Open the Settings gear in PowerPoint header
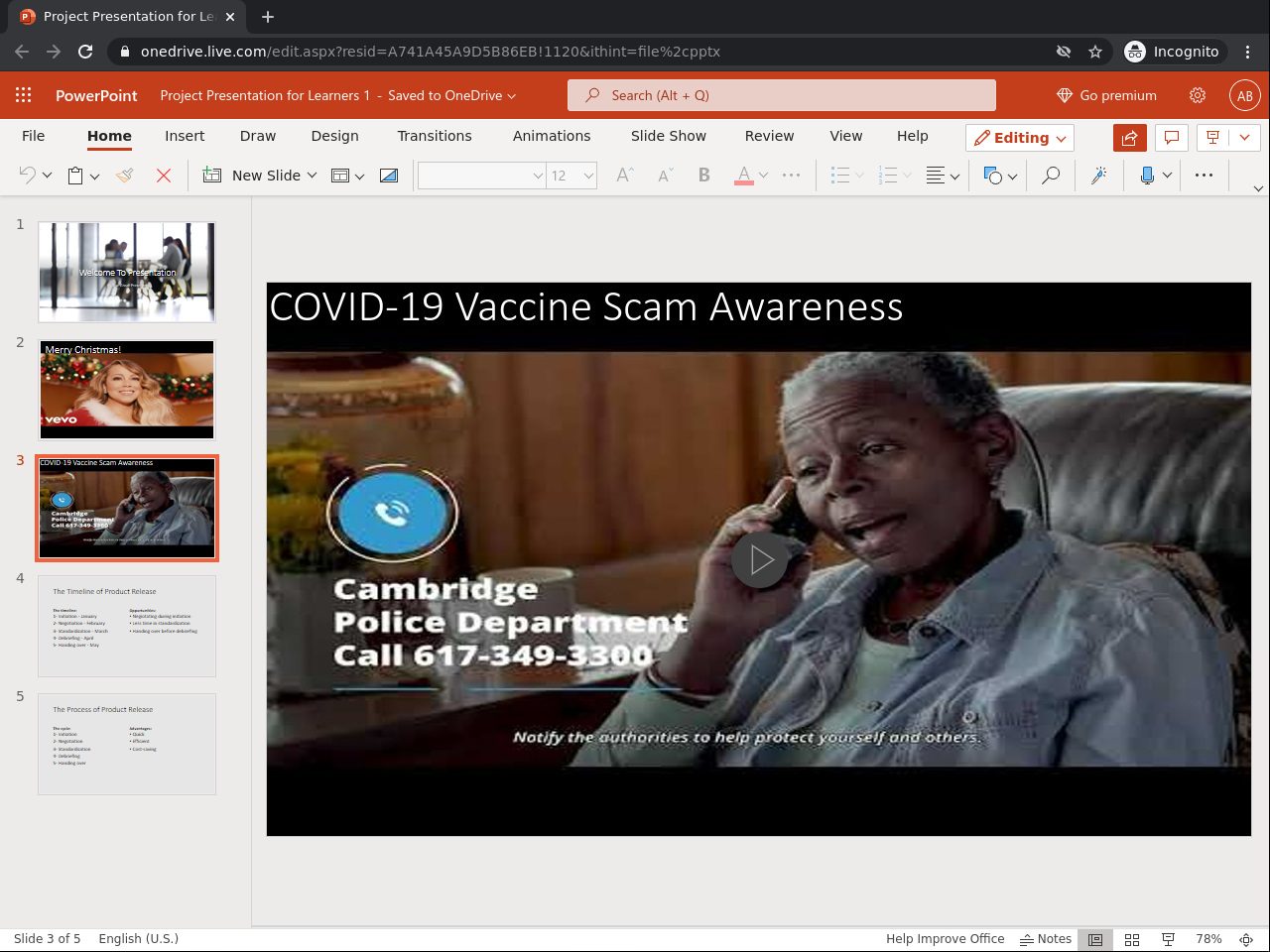Image resolution: width=1270 pixels, height=952 pixels. tap(1198, 95)
